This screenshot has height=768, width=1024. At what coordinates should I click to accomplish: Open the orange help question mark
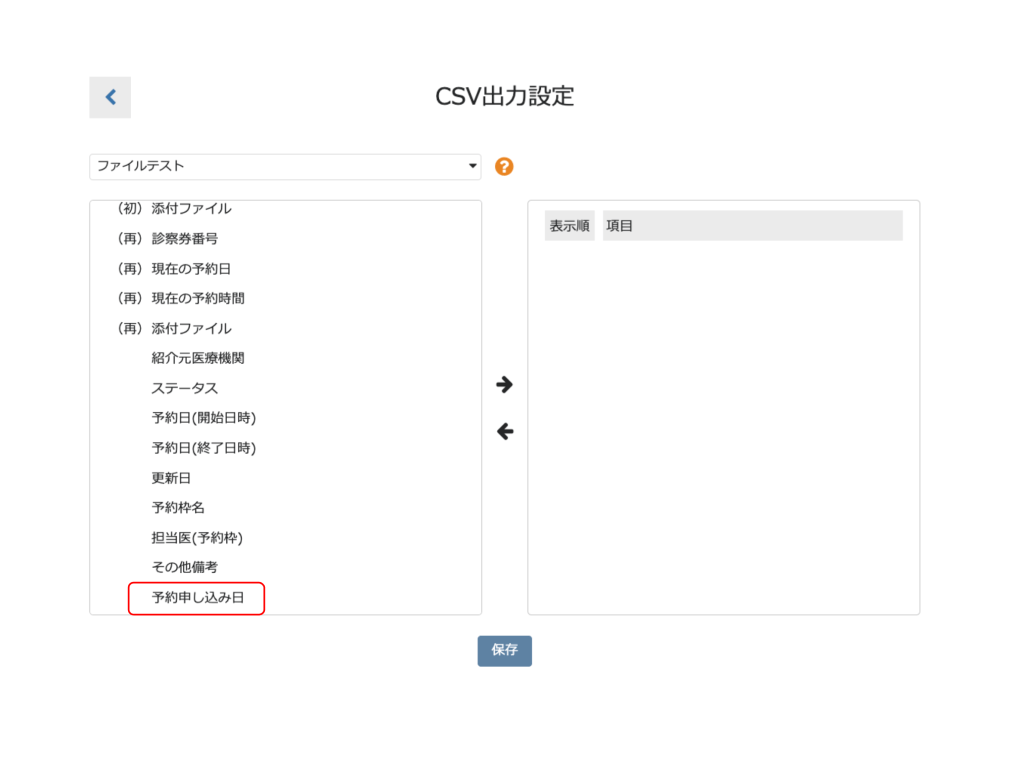(x=504, y=167)
